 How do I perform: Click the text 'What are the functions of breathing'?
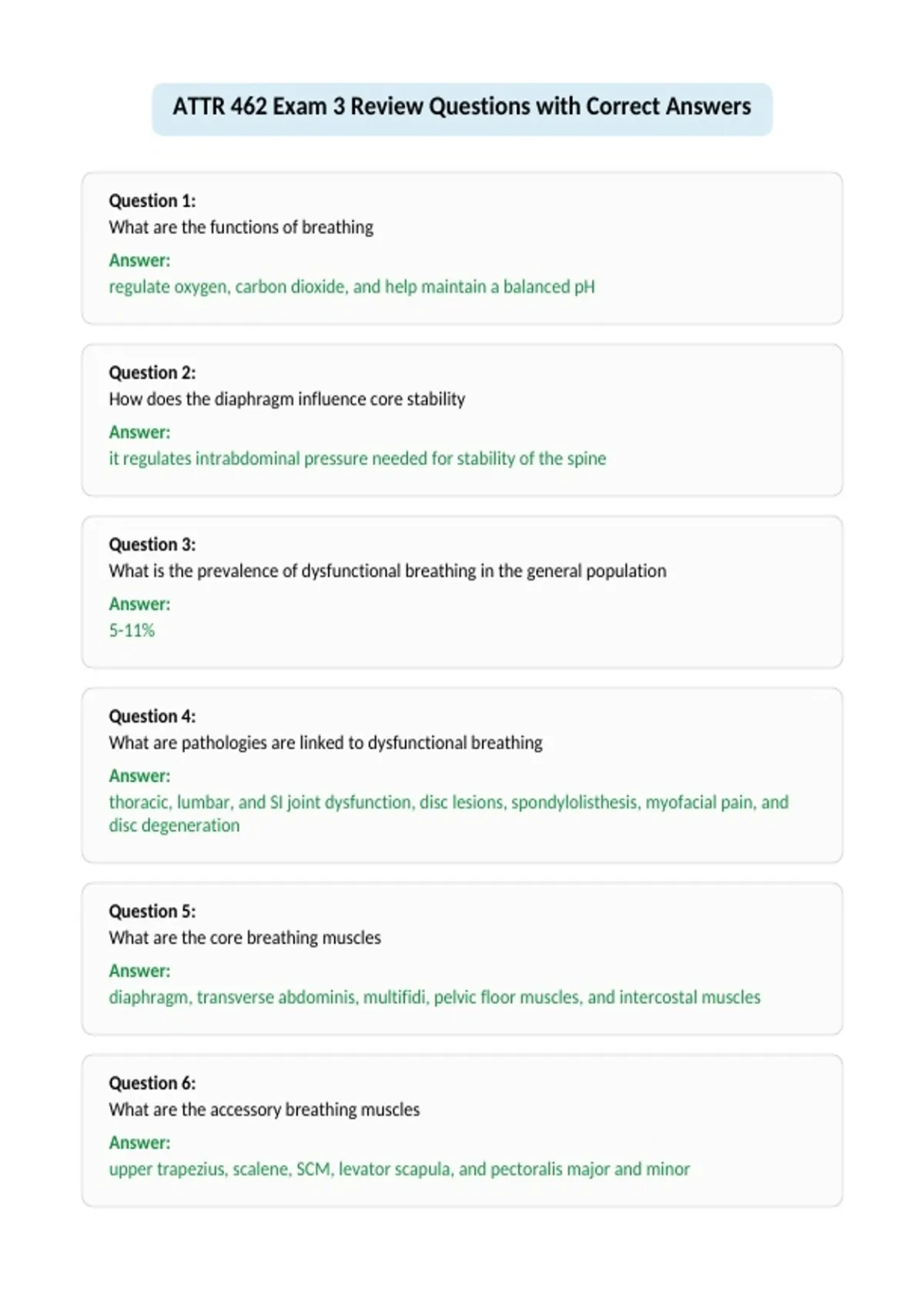tap(241, 228)
